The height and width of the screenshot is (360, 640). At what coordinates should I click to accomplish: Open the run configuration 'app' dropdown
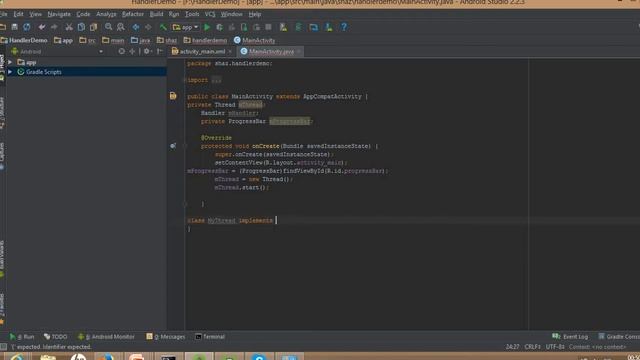click(186, 27)
